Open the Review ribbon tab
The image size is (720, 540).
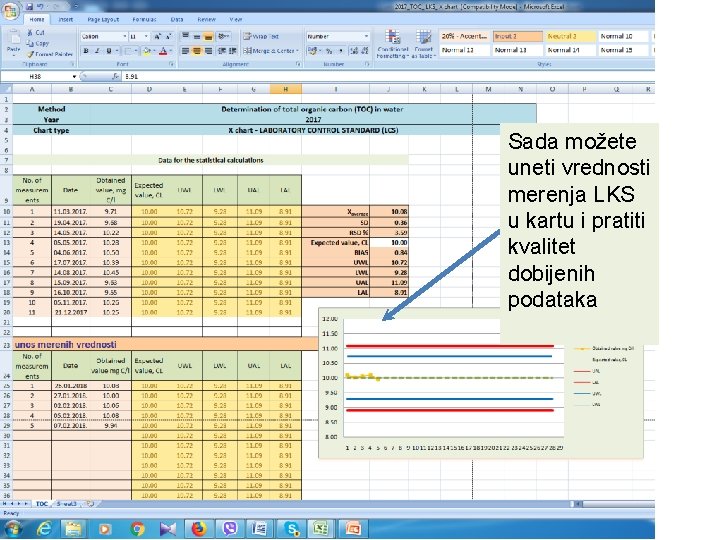206,20
